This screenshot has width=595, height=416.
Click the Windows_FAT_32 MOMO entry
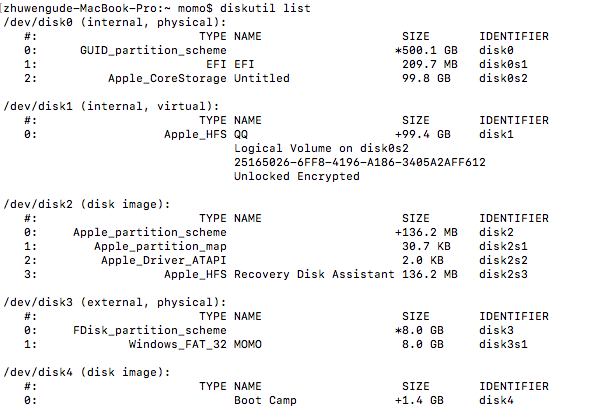click(195, 345)
